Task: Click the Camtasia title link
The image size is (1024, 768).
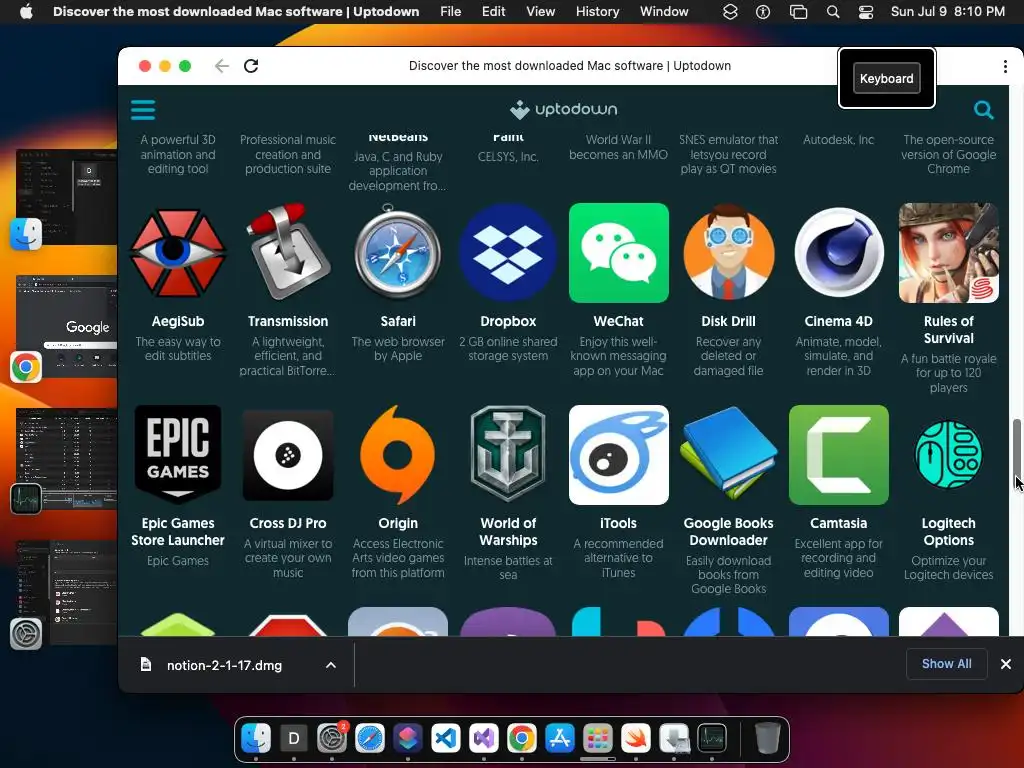Action: coord(839,523)
